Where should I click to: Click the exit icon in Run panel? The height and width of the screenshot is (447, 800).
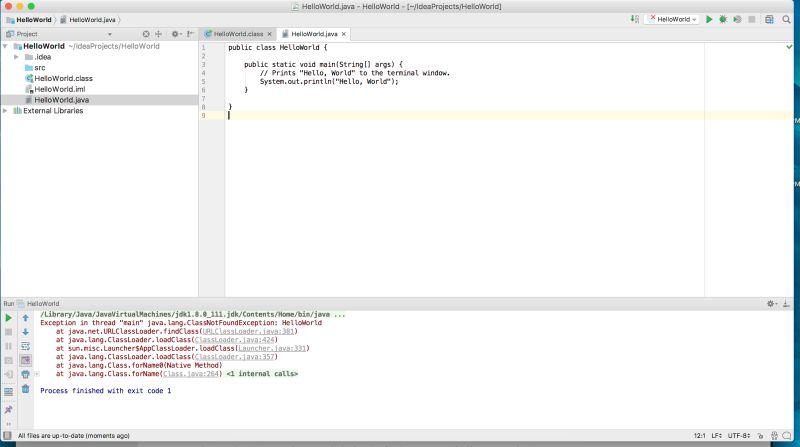pyautogui.click(x=8, y=375)
